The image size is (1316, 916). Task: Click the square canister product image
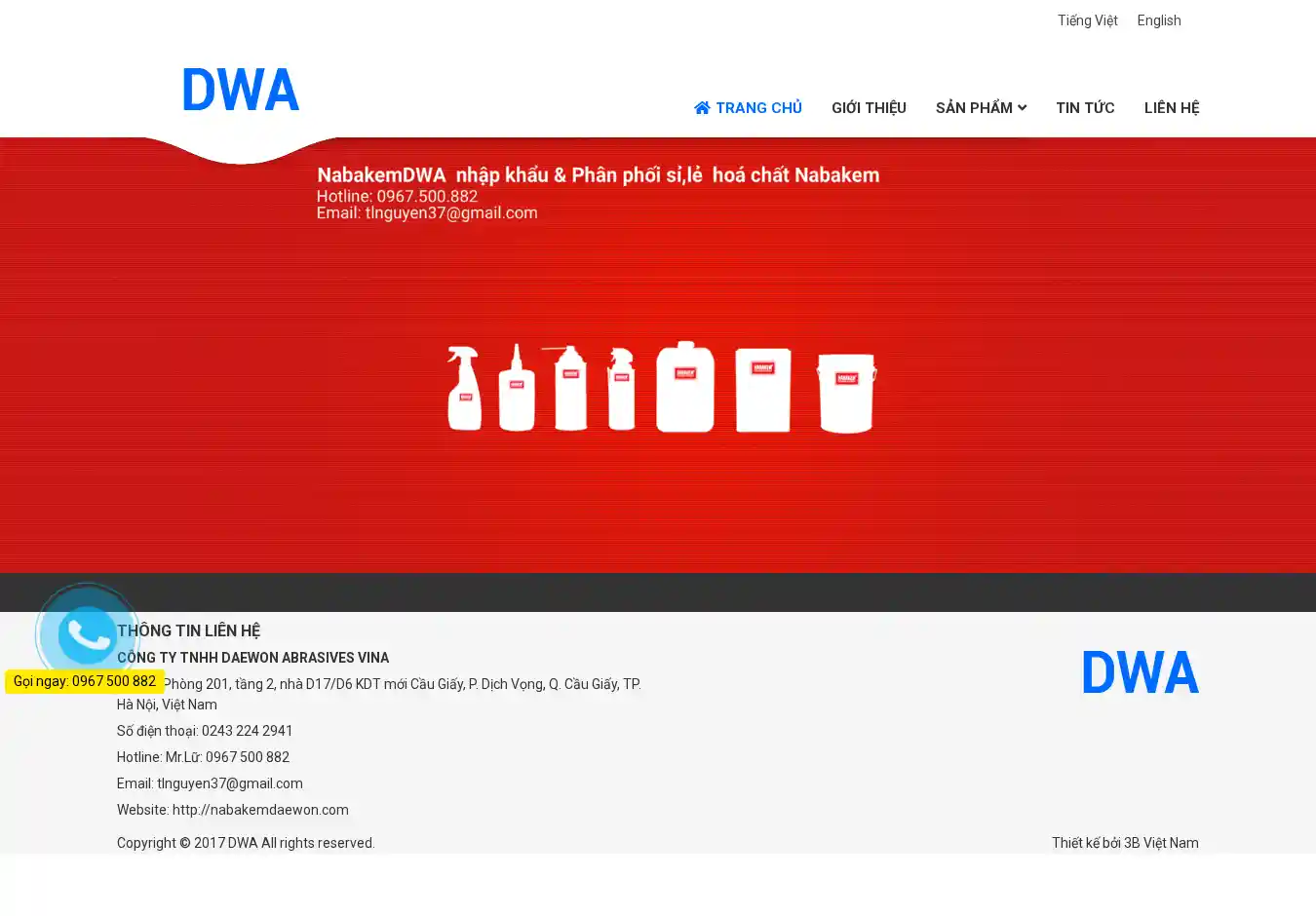(762, 389)
